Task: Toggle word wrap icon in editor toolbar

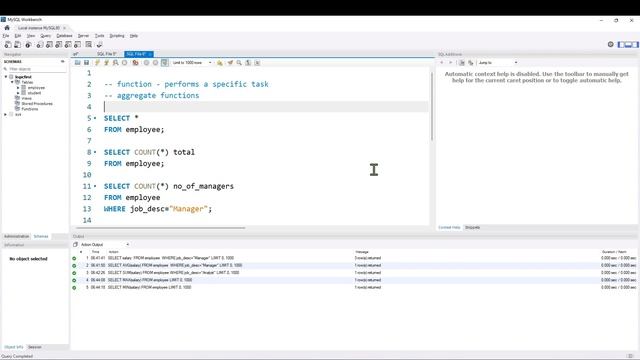Action: tap(257, 62)
